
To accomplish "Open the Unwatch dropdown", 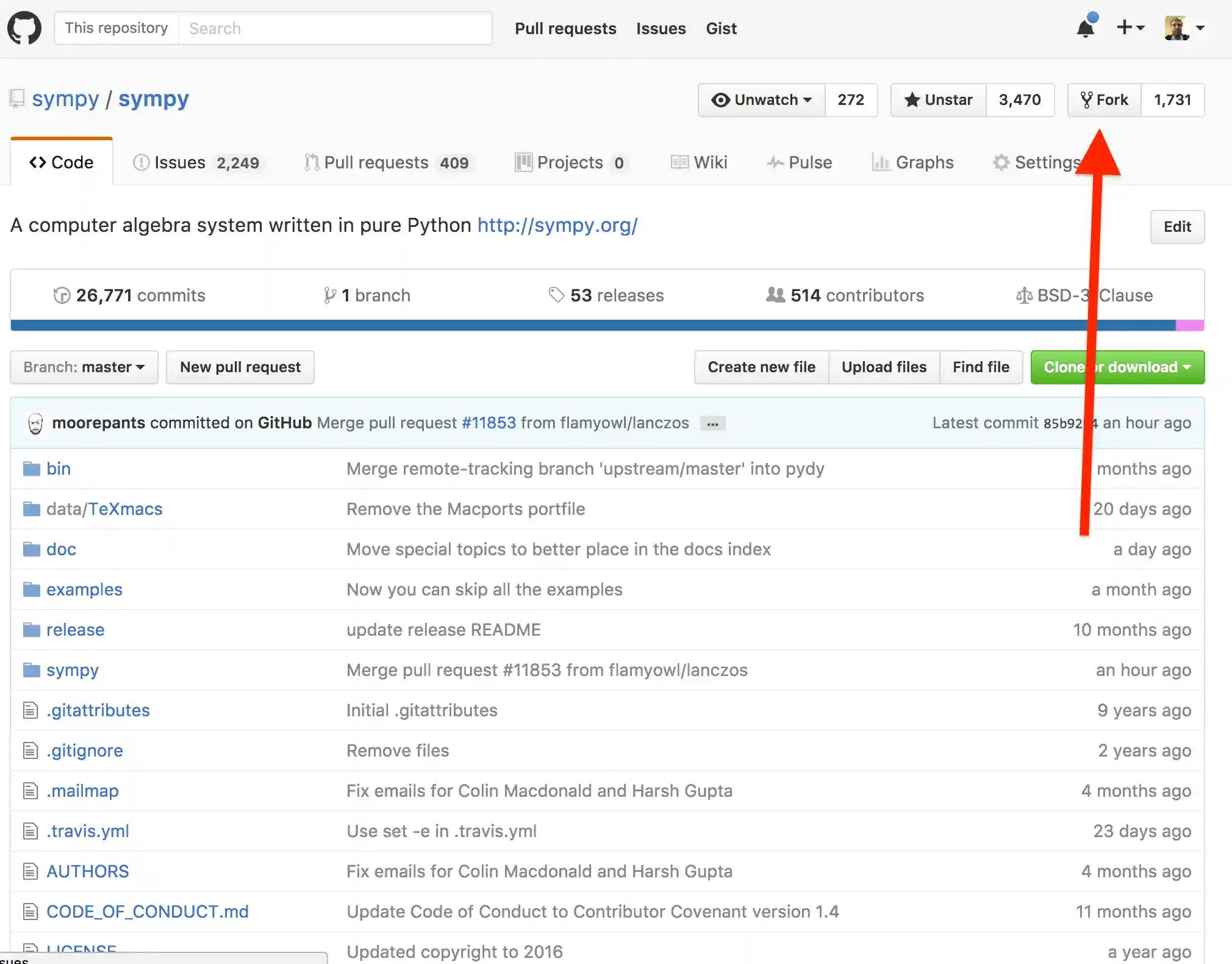I will (x=762, y=99).
